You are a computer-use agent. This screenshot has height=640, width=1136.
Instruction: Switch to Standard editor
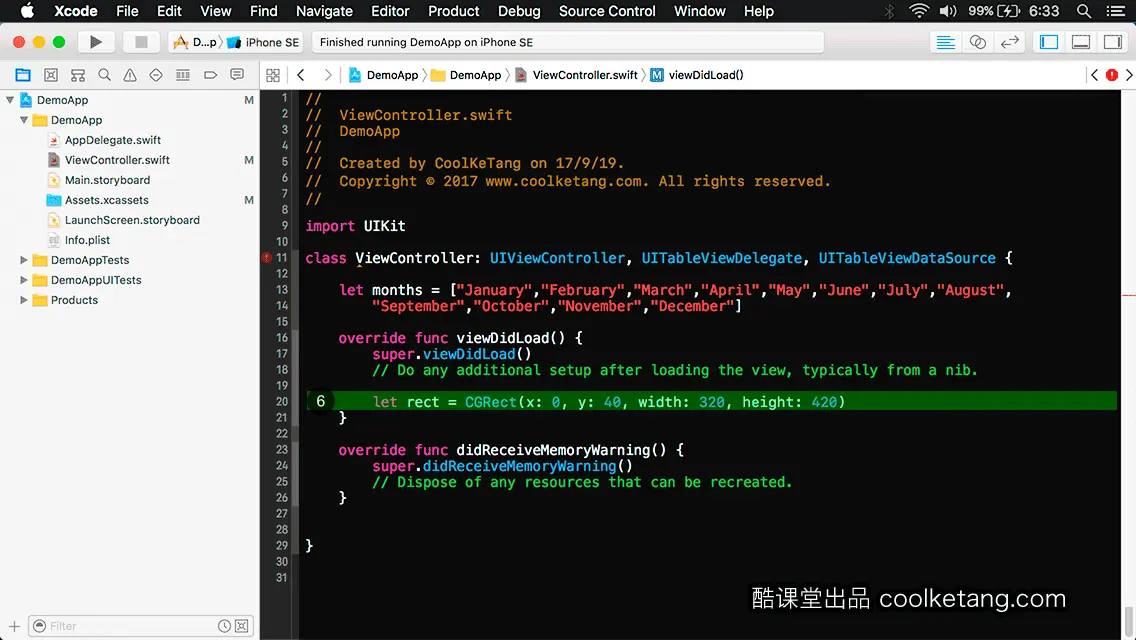click(945, 42)
